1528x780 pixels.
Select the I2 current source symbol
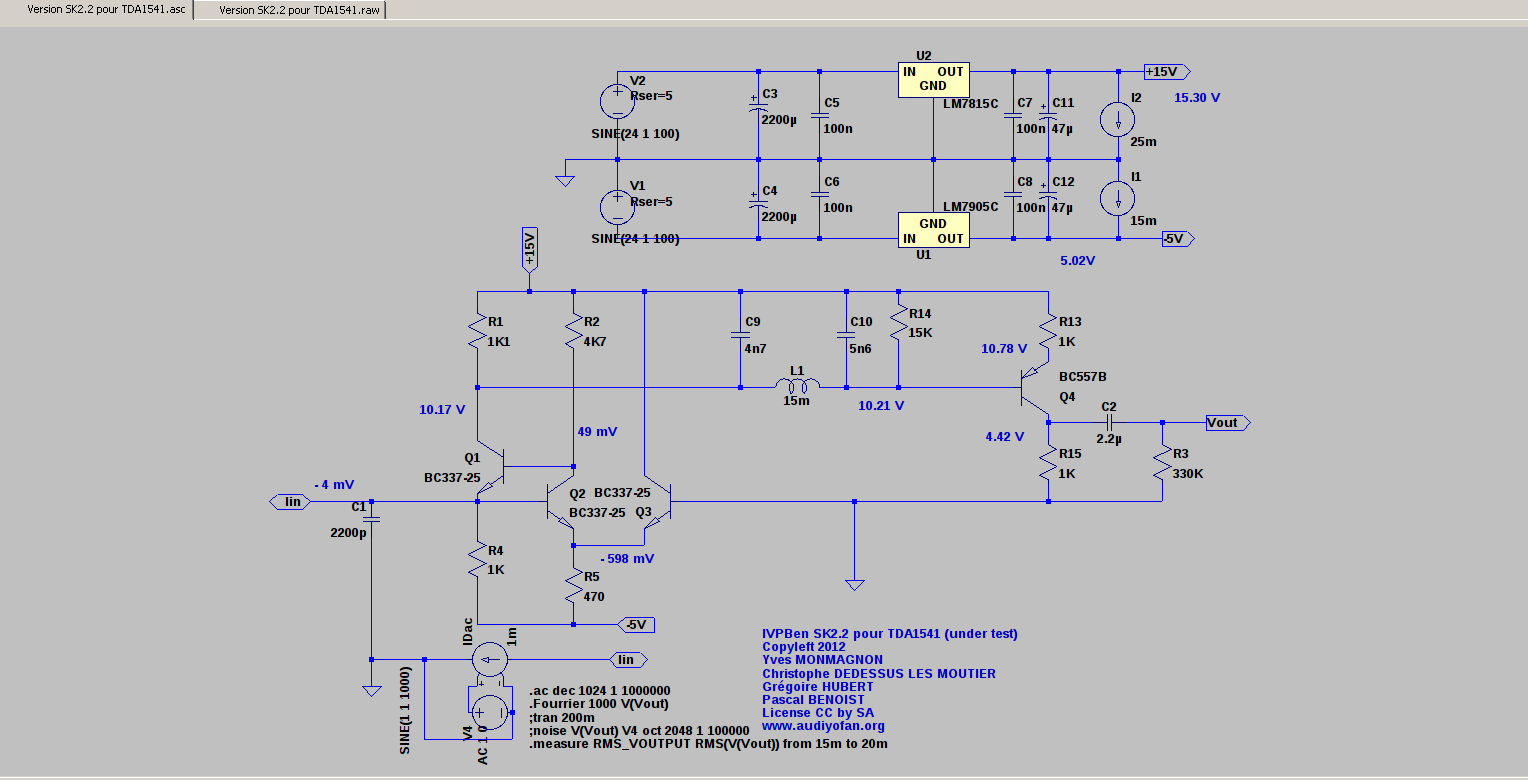click(1117, 120)
